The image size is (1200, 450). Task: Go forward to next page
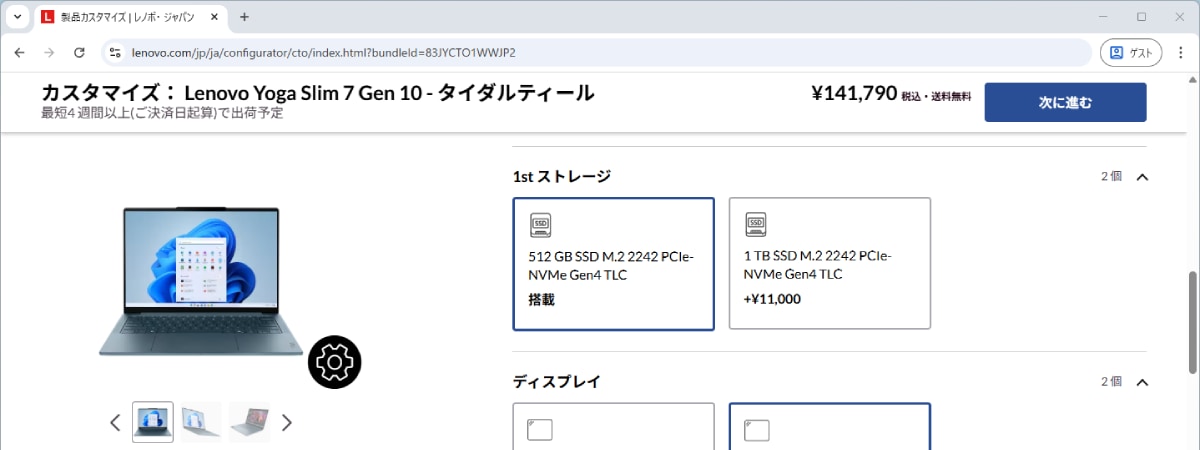49,52
